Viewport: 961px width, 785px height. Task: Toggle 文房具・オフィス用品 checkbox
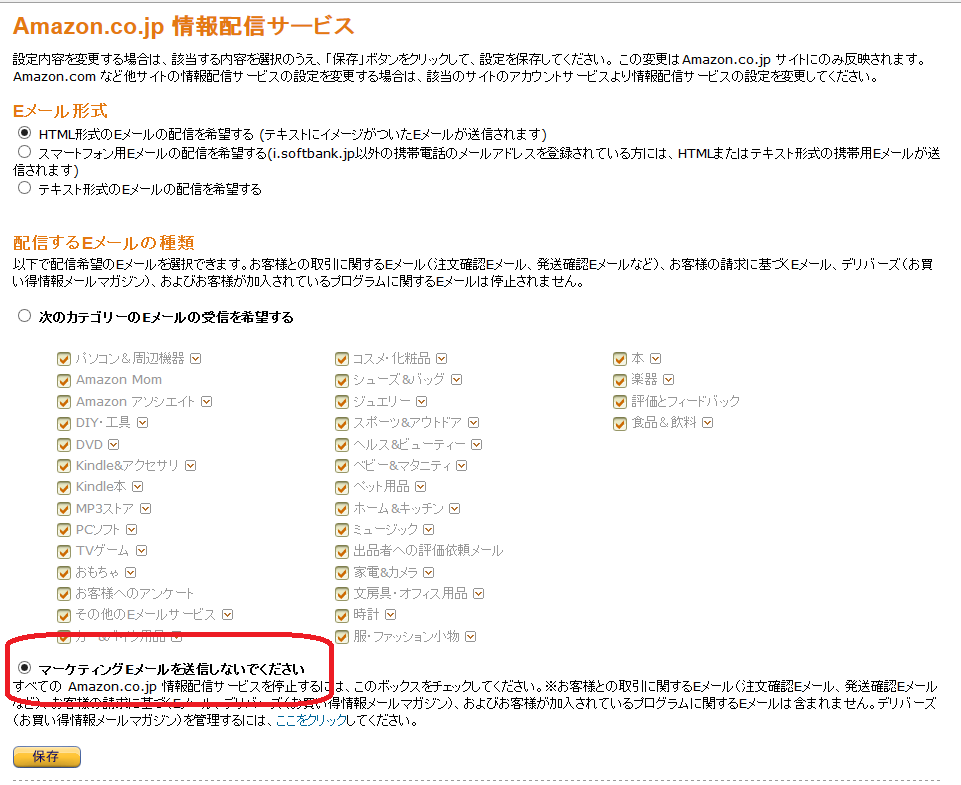[x=342, y=594]
